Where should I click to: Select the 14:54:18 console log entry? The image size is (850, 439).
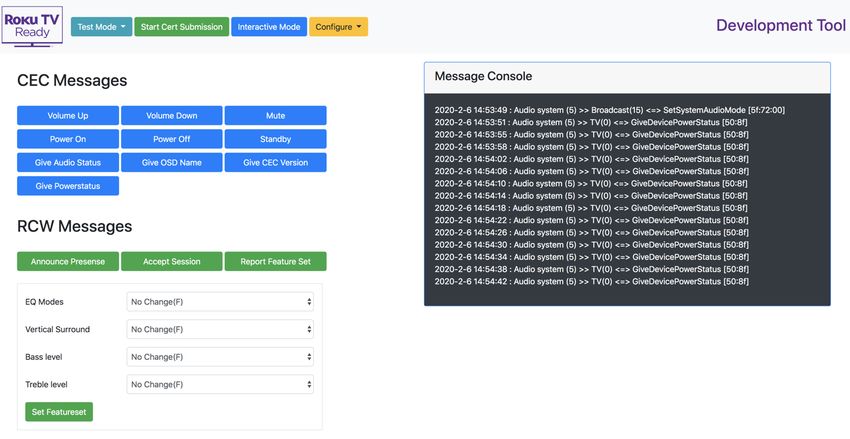(591, 208)
